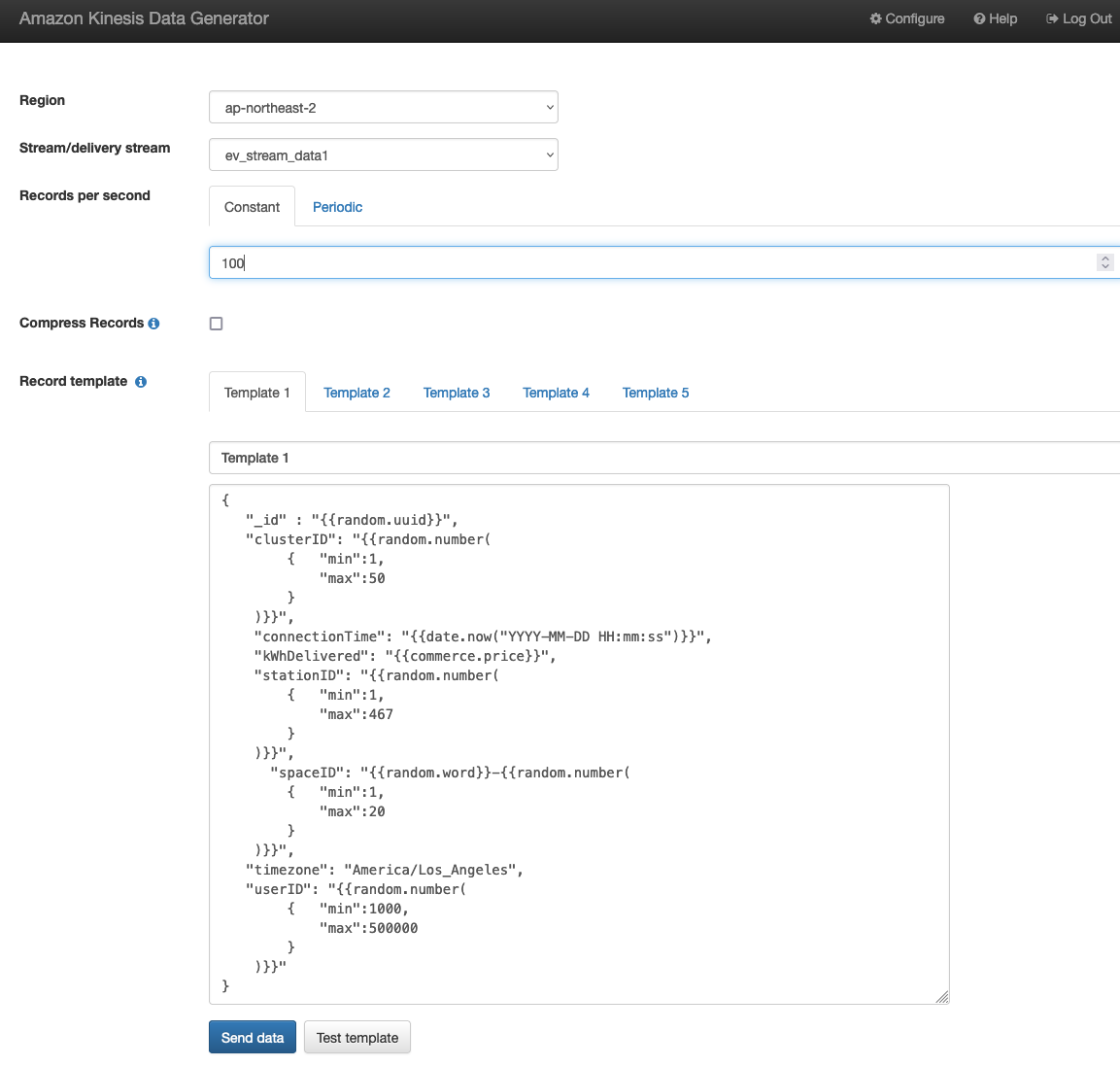Click the Test template button
The image size is (1120, 1066).
357,1038
